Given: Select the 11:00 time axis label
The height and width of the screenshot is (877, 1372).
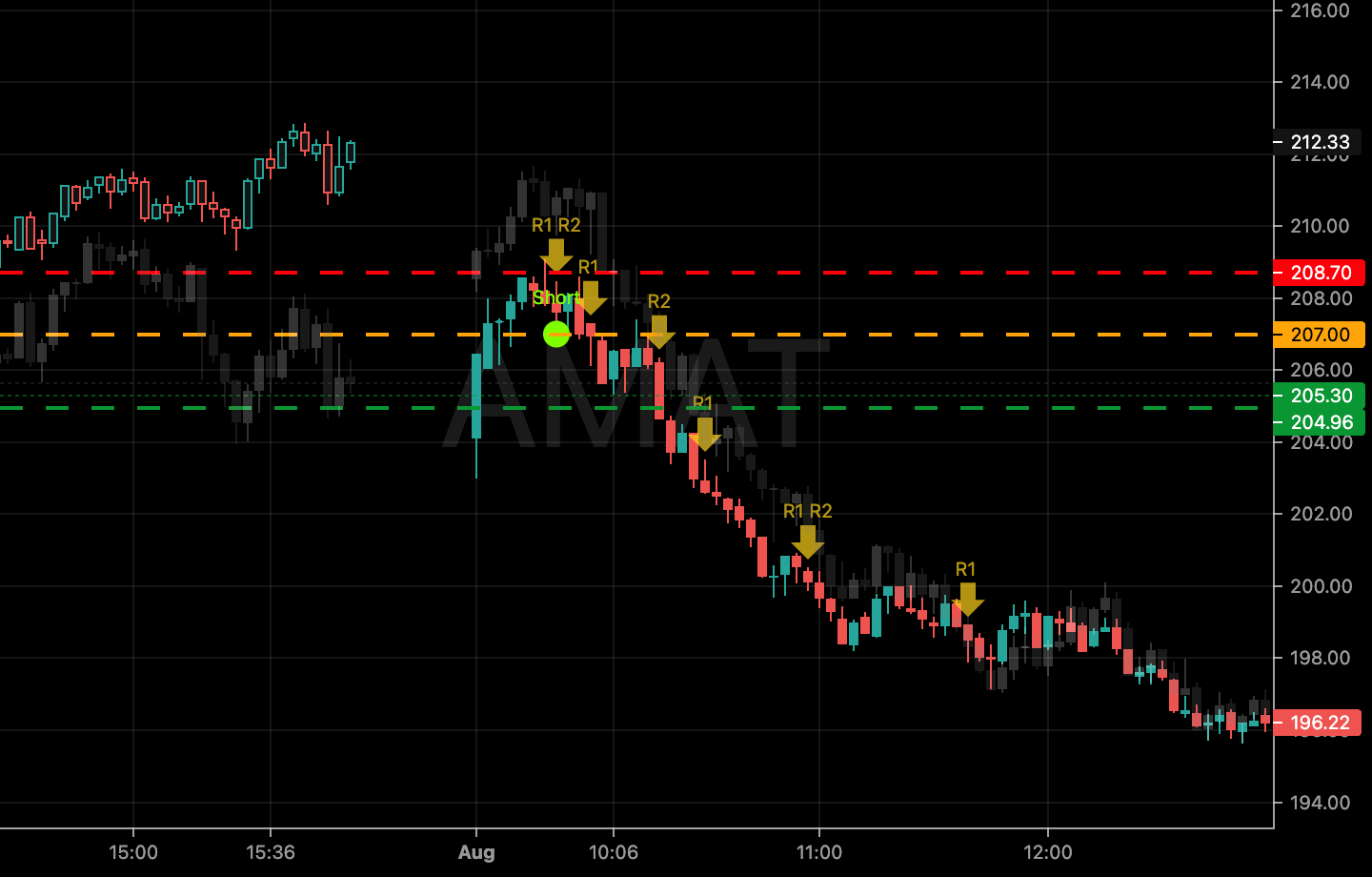Looking at the screenshot, I should click(x=819, y=851).
